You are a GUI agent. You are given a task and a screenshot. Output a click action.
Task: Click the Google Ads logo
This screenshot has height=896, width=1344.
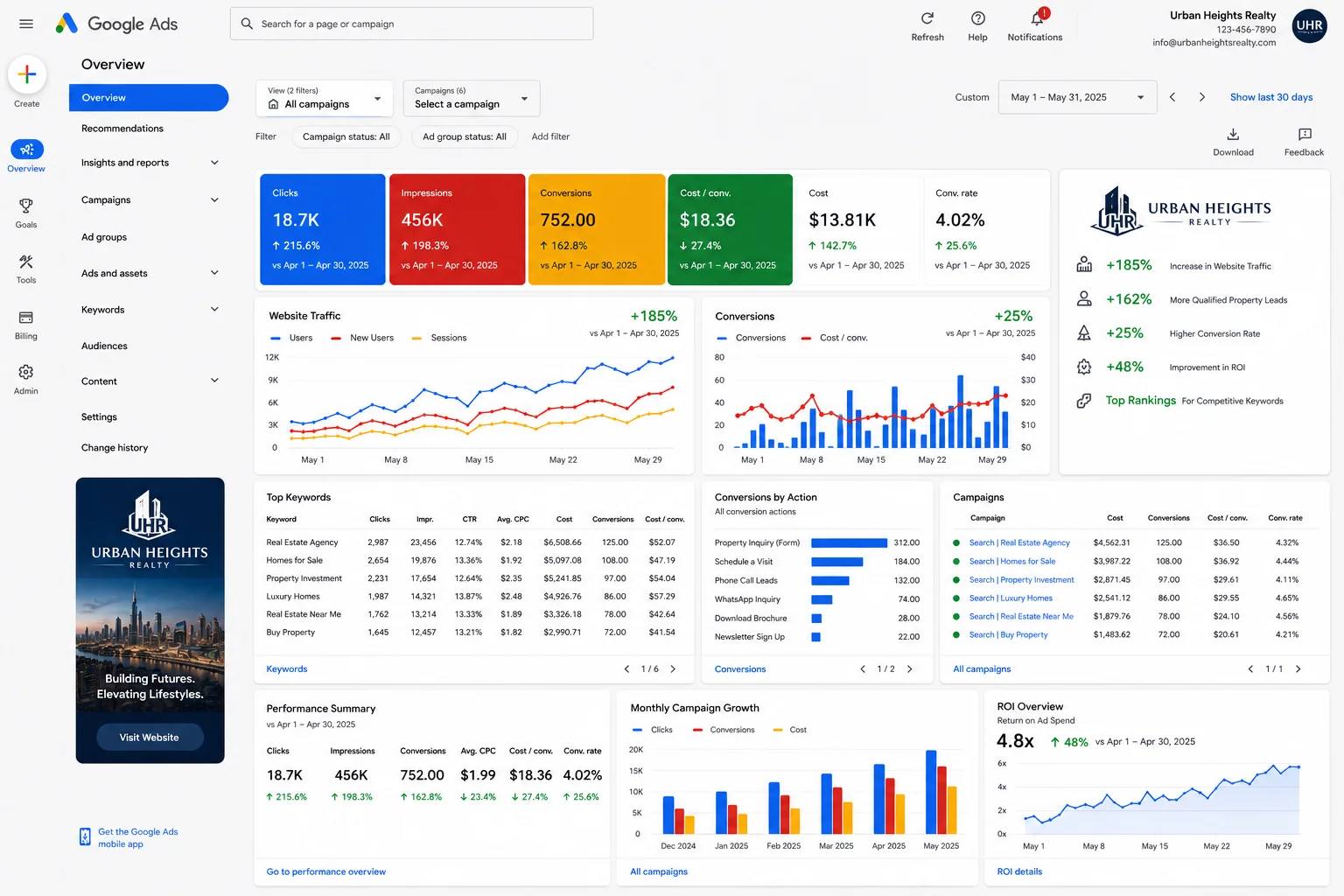tap(115, 24)
